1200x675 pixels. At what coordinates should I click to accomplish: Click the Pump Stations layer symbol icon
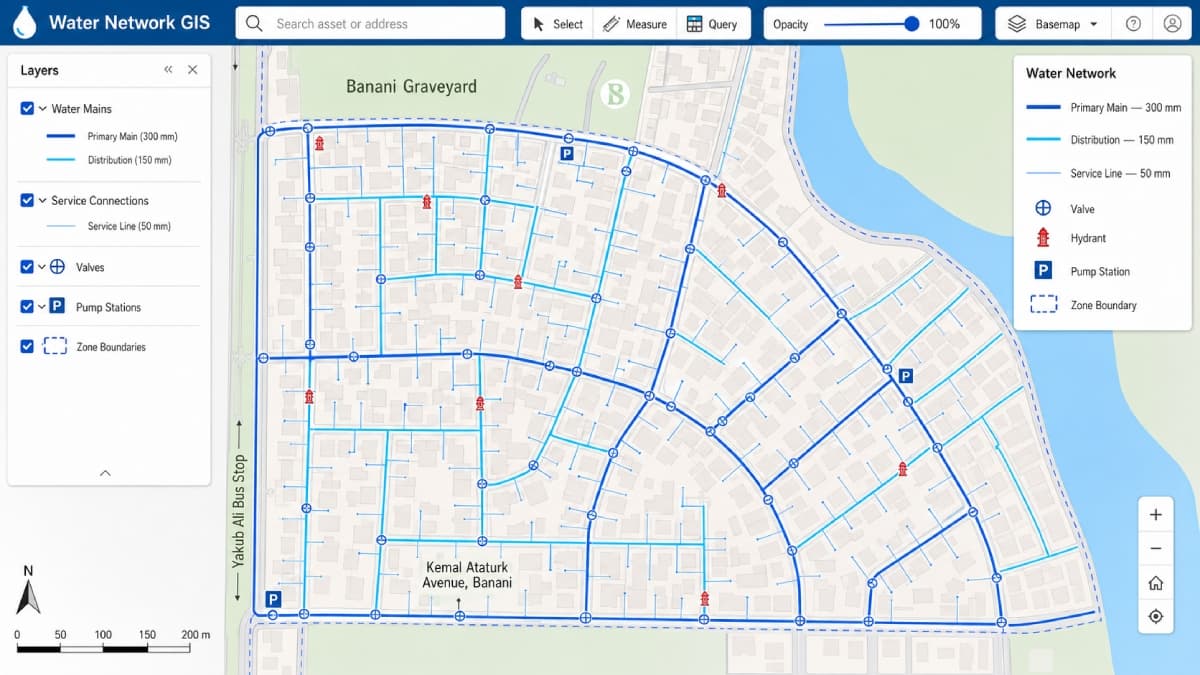tap(58, 307)
